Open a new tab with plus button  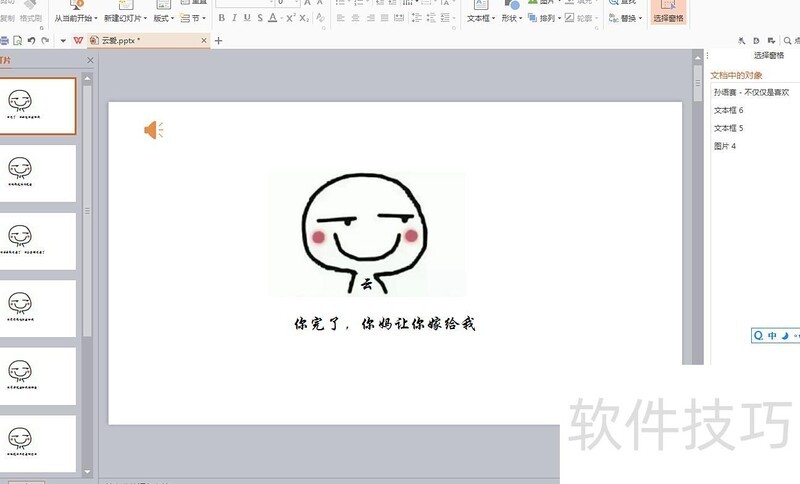[x=219, y=41]
